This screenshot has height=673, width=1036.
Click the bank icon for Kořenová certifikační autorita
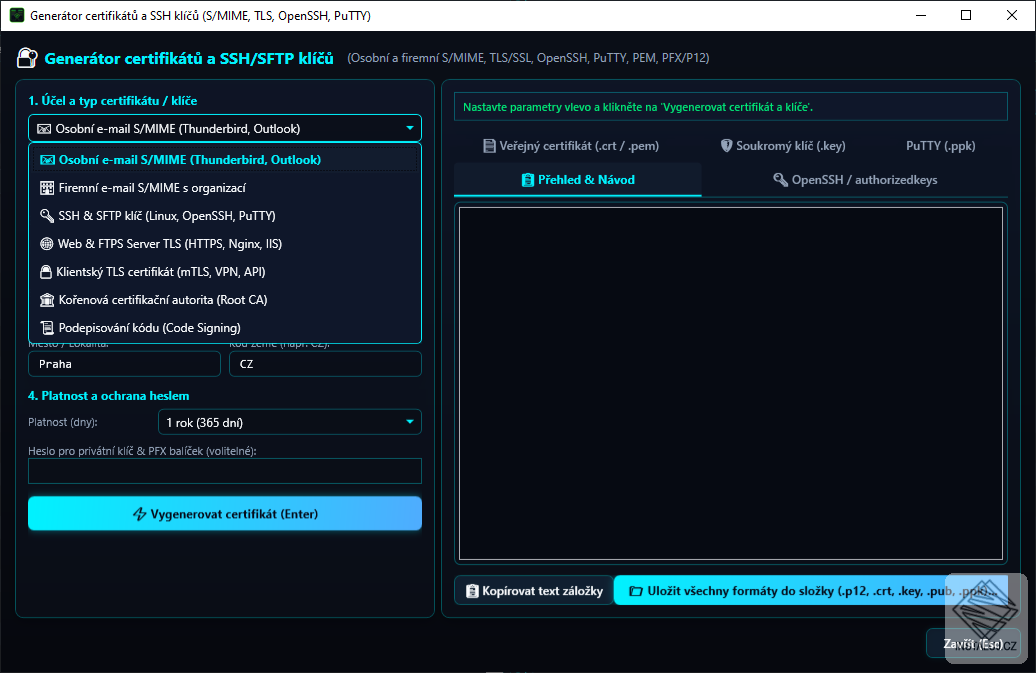(x=47, y=300)
